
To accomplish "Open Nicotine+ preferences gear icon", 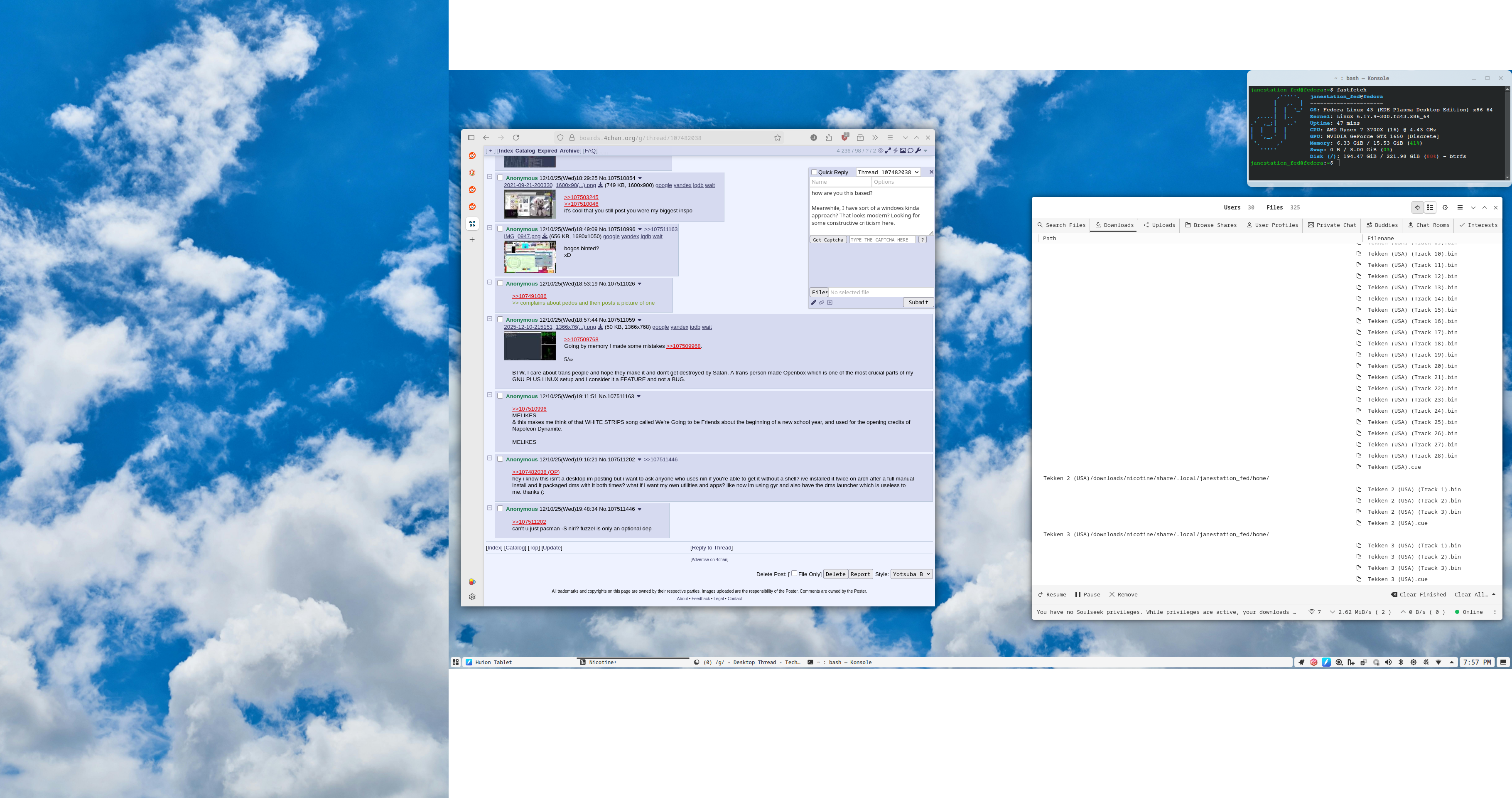I will coord(1445,207).
